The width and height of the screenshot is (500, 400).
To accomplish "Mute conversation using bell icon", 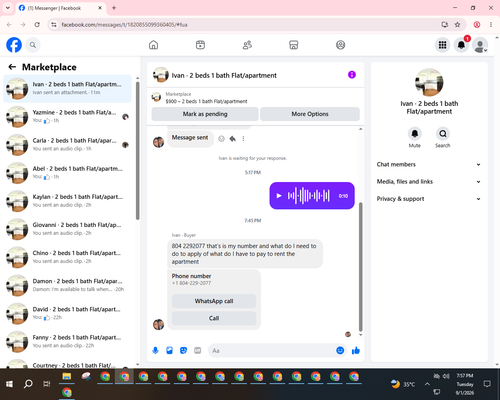I will click(415, 134).
